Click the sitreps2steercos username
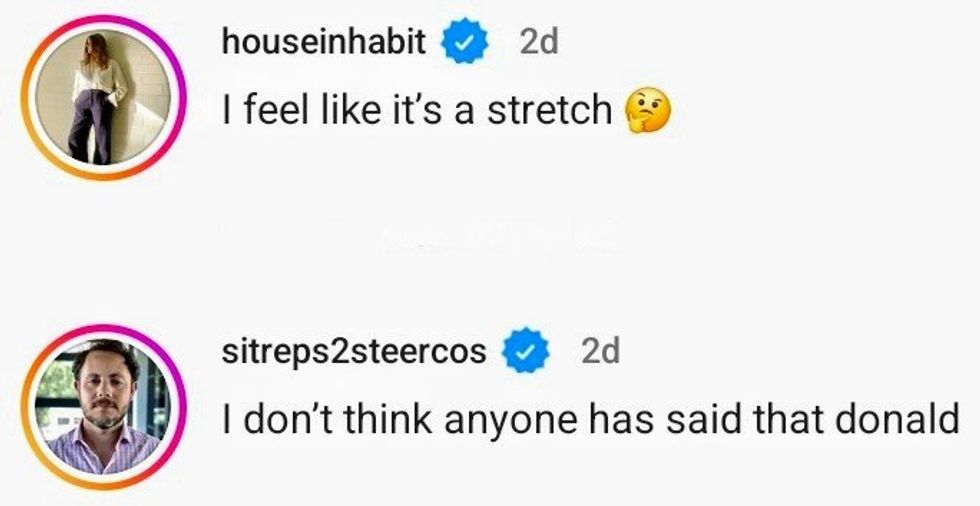 tap(355, 350)
